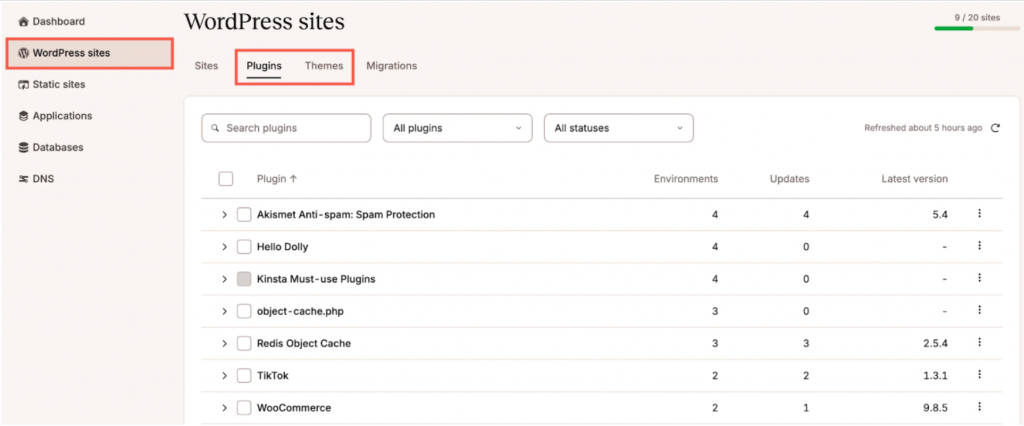Expand the object-cache.php row chevron

[225, 311]
